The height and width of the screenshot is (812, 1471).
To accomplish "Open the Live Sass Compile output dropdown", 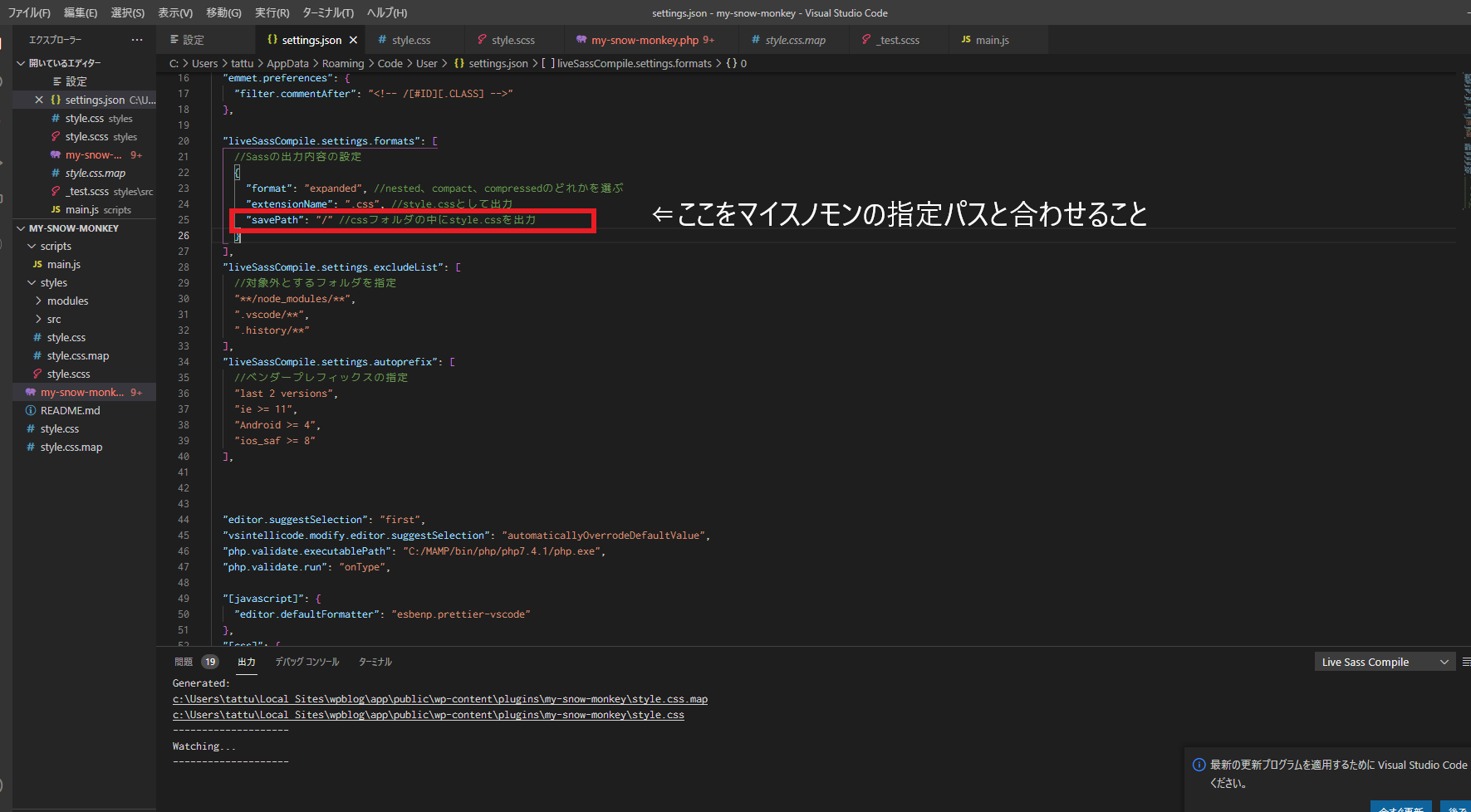I will pyautogui.click(x=1385, y=662).
